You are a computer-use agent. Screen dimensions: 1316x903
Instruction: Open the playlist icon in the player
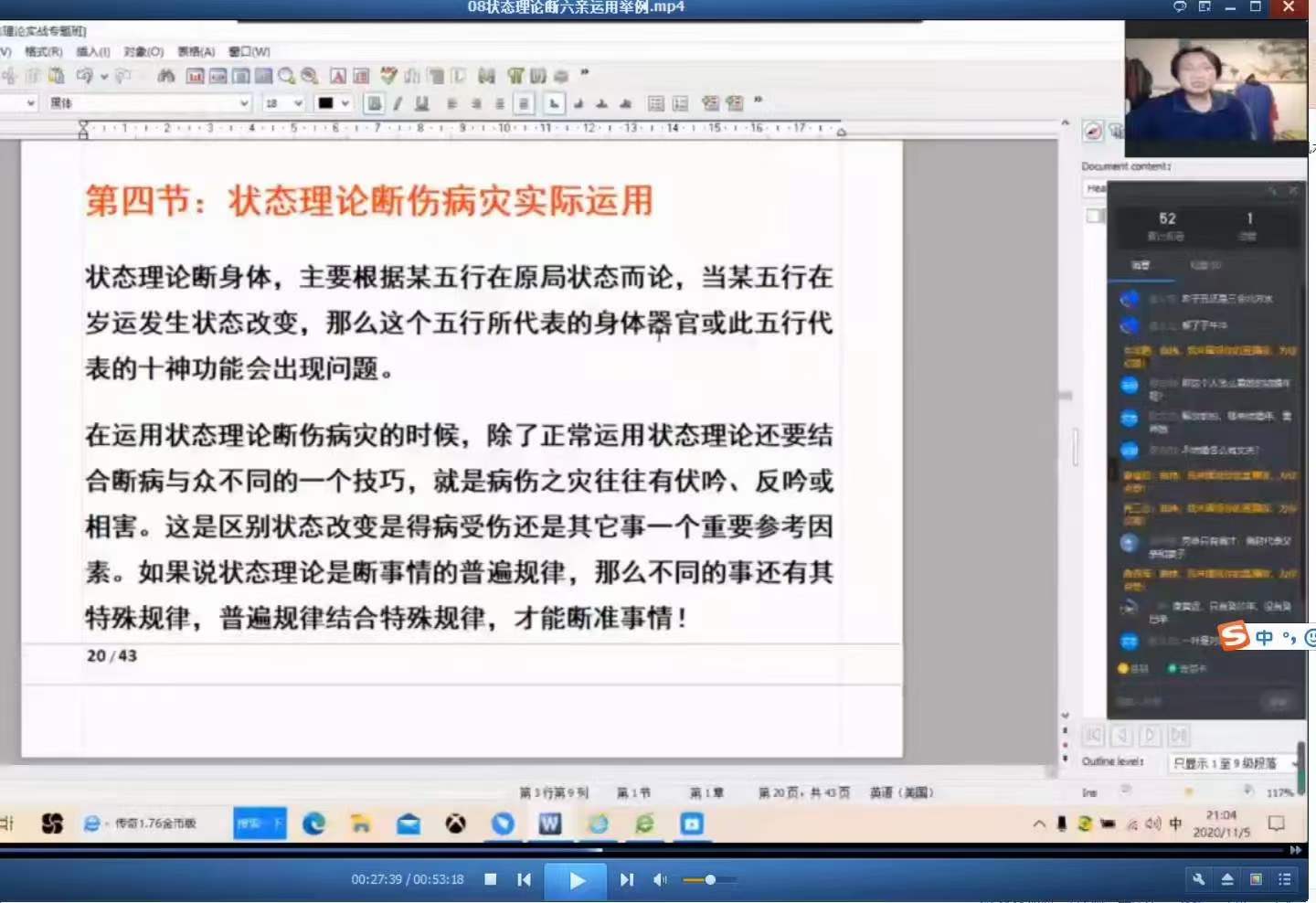click(1285, 879)
